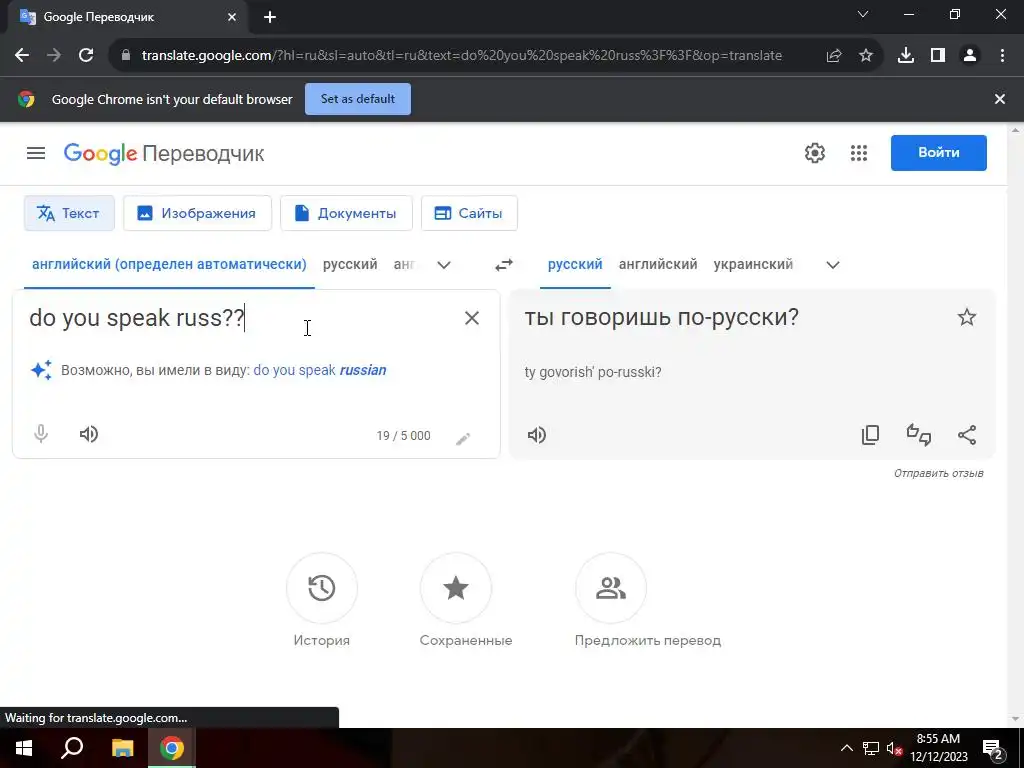The image size is (1024, 768).
Task: Choose русский as source language
Action: click(350, 264)
